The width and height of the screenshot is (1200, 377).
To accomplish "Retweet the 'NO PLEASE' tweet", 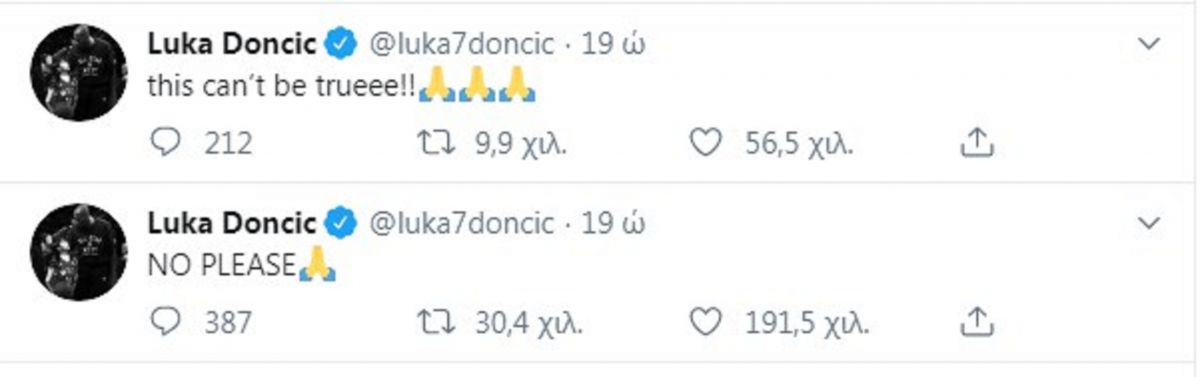I will [x=436, y=322].
